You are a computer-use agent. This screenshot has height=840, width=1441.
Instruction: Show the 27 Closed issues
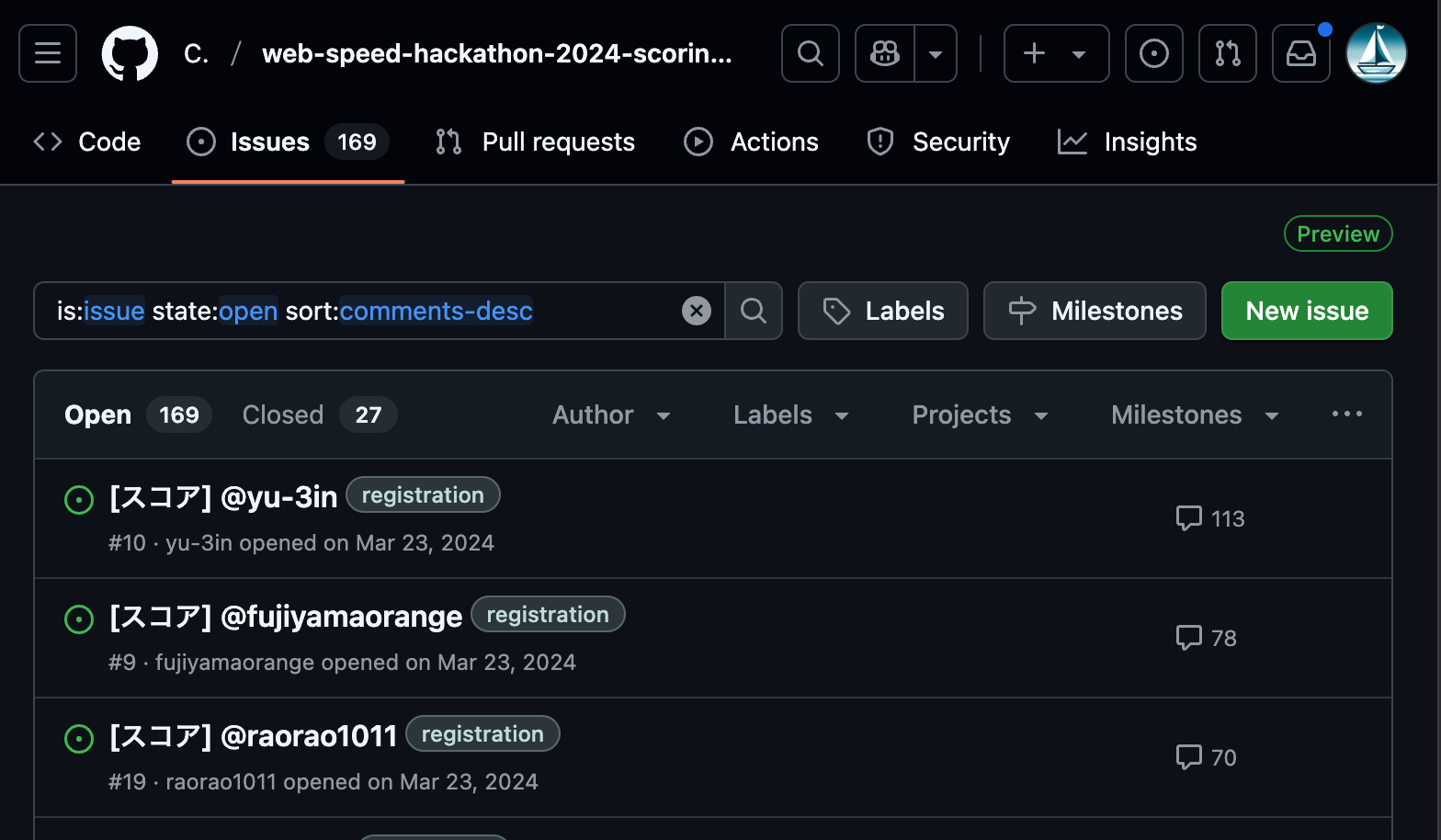point(318,415)
